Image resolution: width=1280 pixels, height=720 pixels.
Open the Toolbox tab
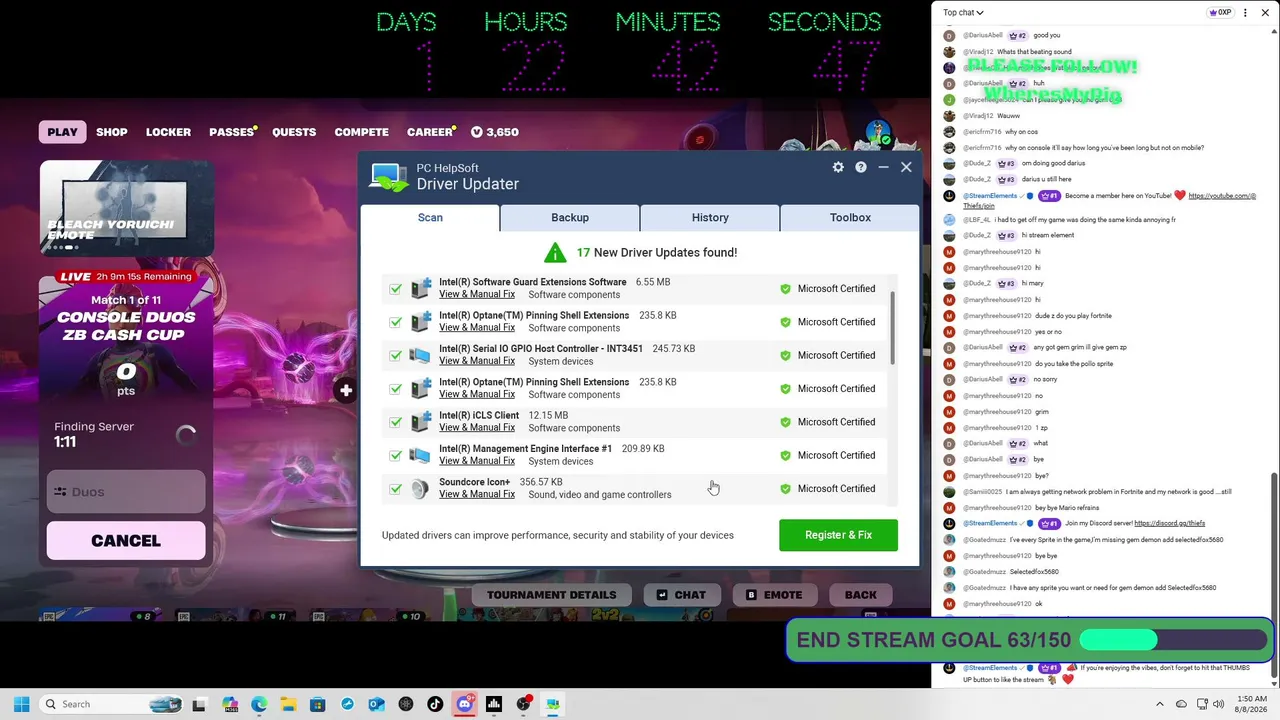pyautogui.click(x=850, y=217)
